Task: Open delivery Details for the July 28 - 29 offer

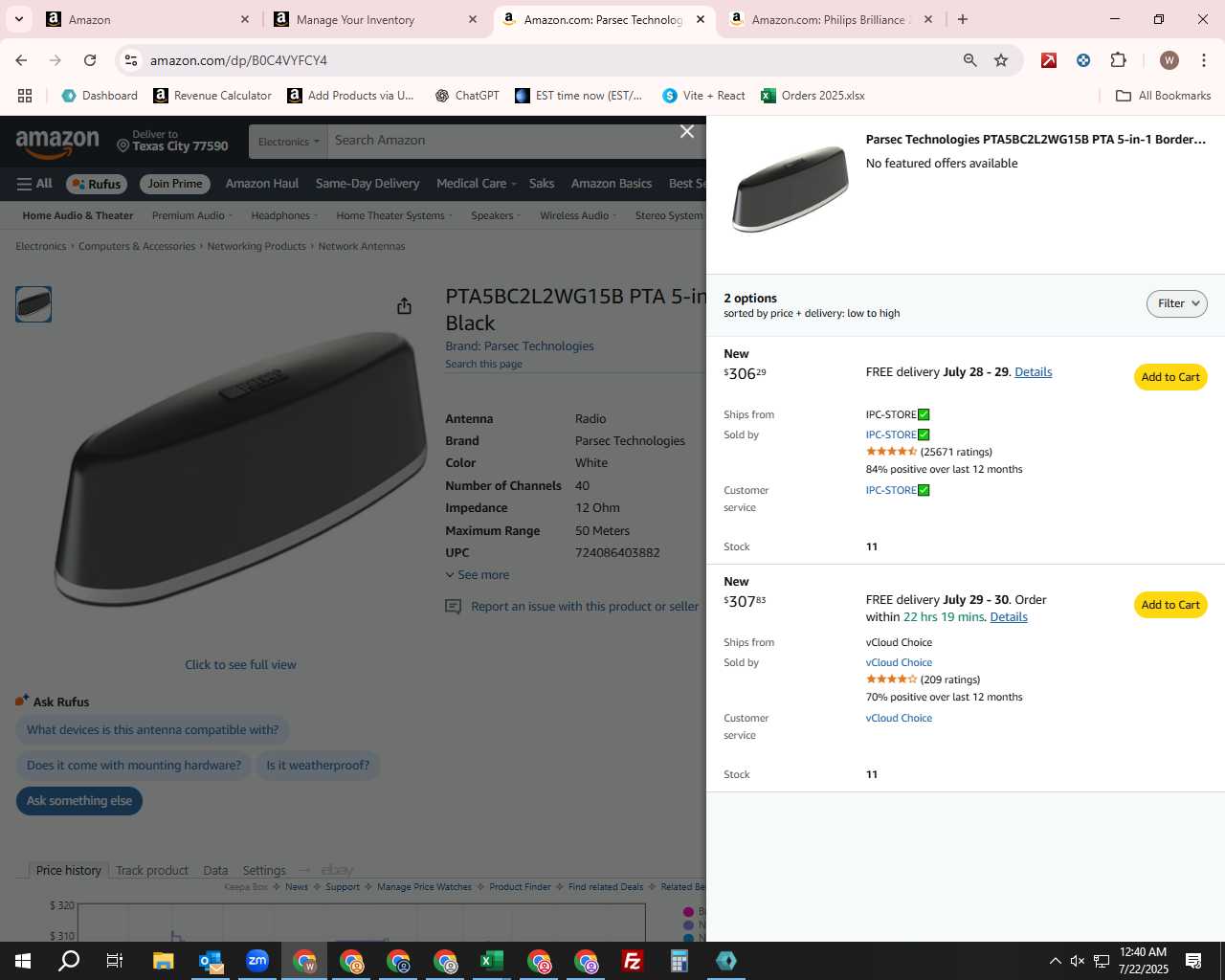Action: (1033, 372)
